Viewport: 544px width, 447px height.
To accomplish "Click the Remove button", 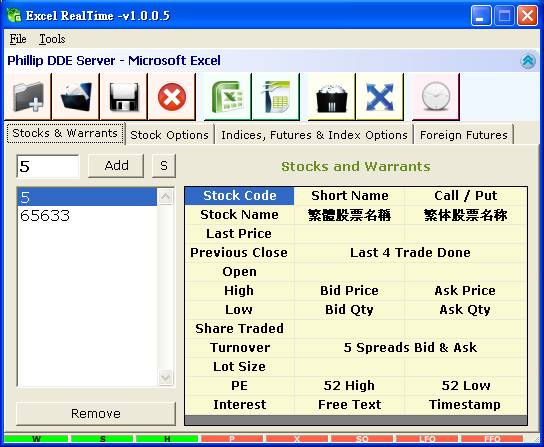I will 96,413.
